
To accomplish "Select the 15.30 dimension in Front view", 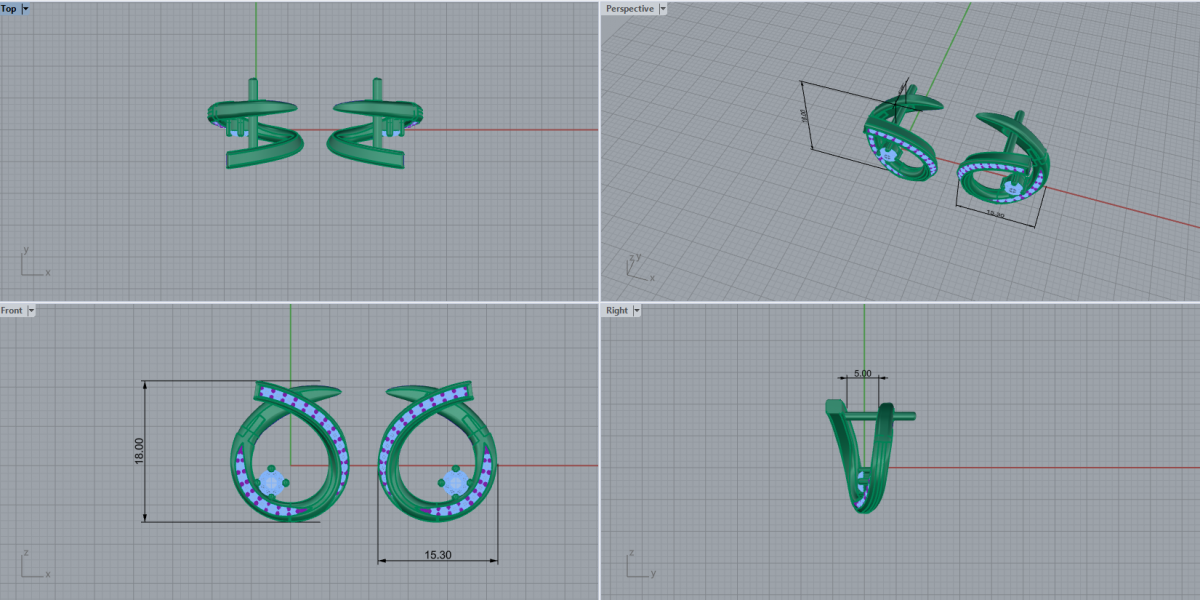I will tap(438, 553).
